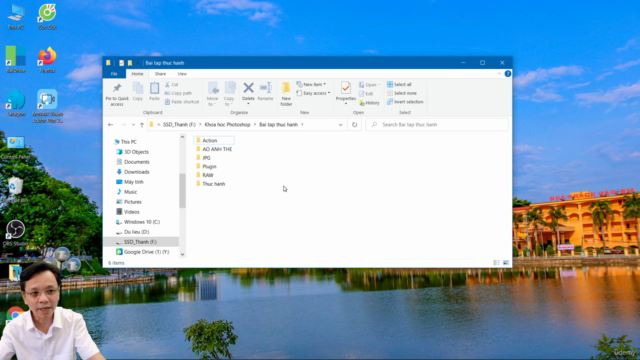Select the AO ANH THE folder
The image size is (640, 360).
214,149
